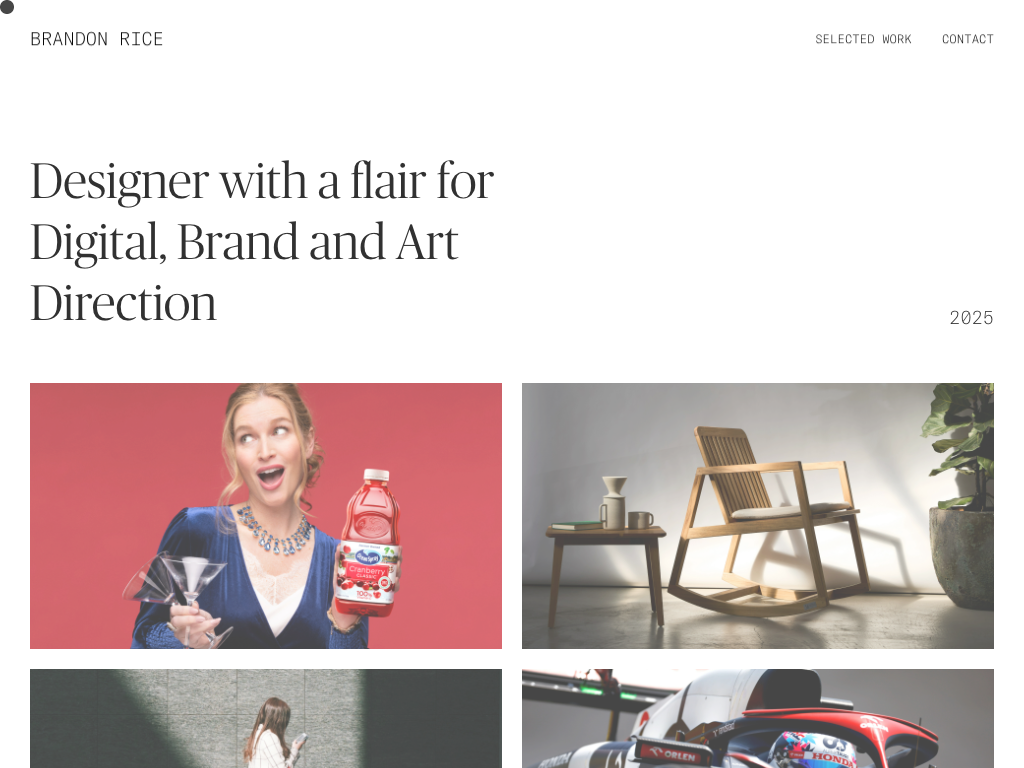
Task: Click the Honda logo on race car
Action: click(833, 758)
